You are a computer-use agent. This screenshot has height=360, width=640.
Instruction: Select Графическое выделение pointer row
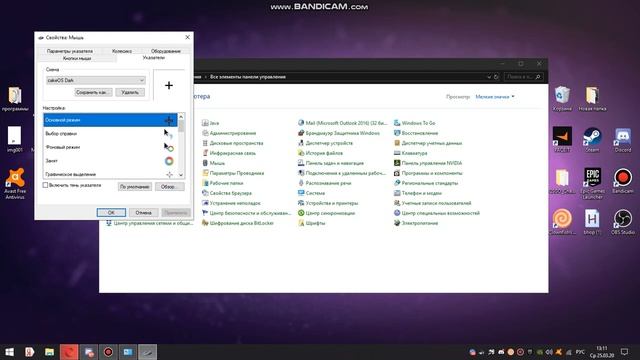[x=110, y=174]
